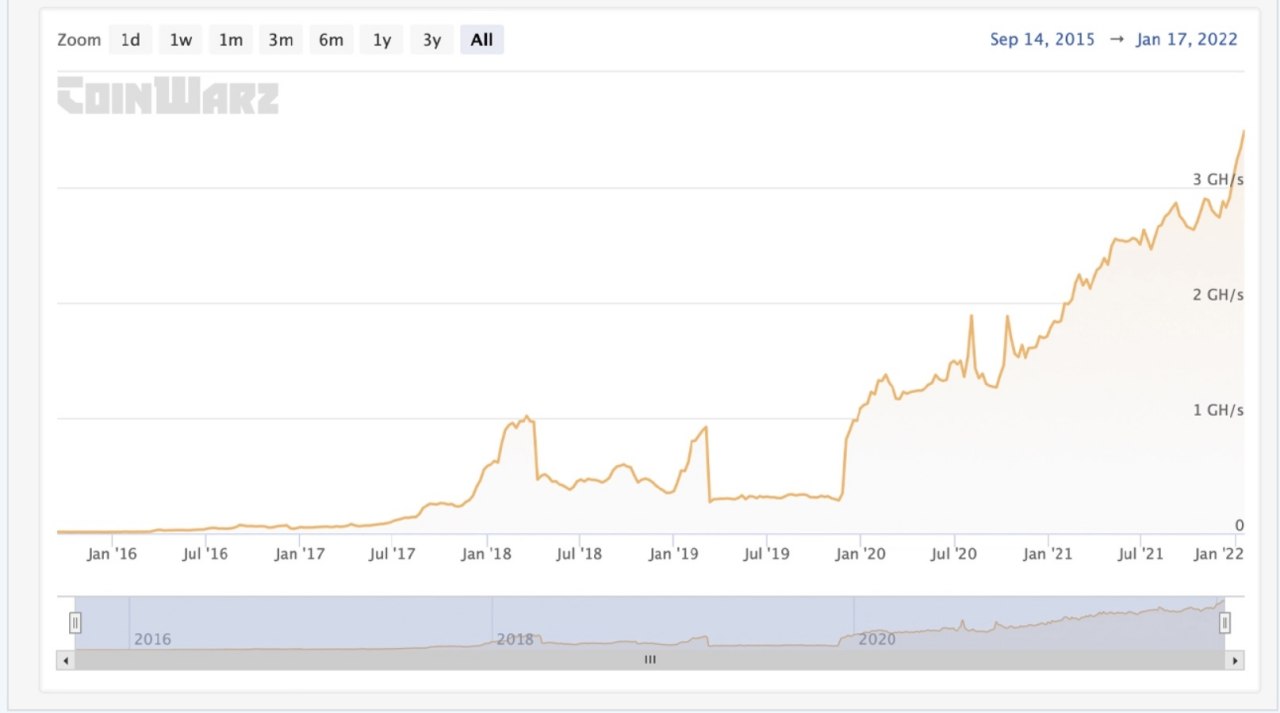1280x713 pixels.
Task: Click the CoinWarz watermark logo
Action: pyautogui.click(x=168, y=96)
